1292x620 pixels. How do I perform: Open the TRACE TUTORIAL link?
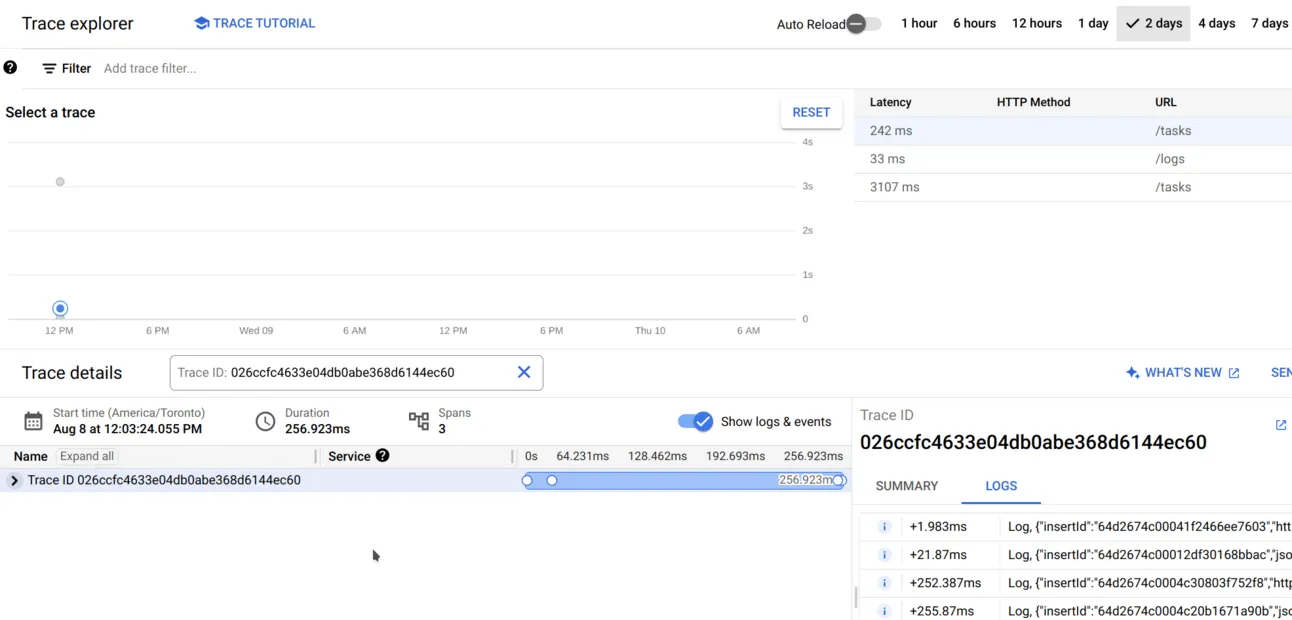coord(254,23)
